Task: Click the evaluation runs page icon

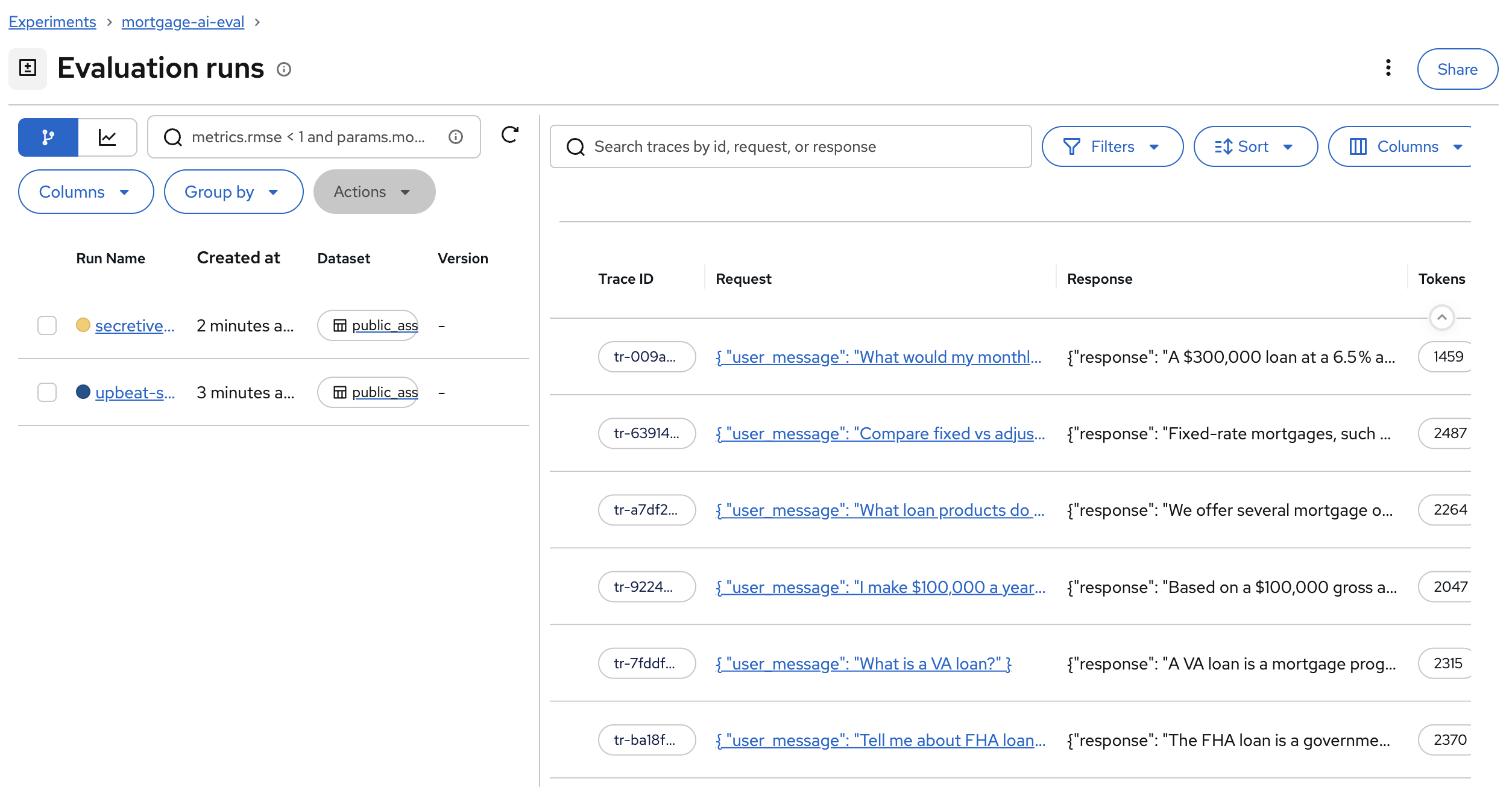Action: tap(28, 68)
